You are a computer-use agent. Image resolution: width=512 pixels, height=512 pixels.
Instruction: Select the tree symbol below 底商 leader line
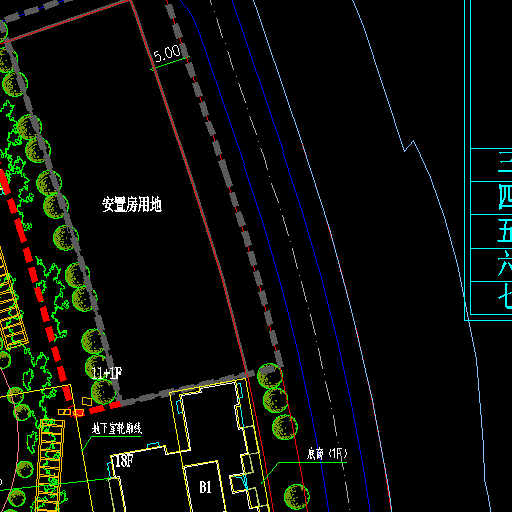pos(296,497)
